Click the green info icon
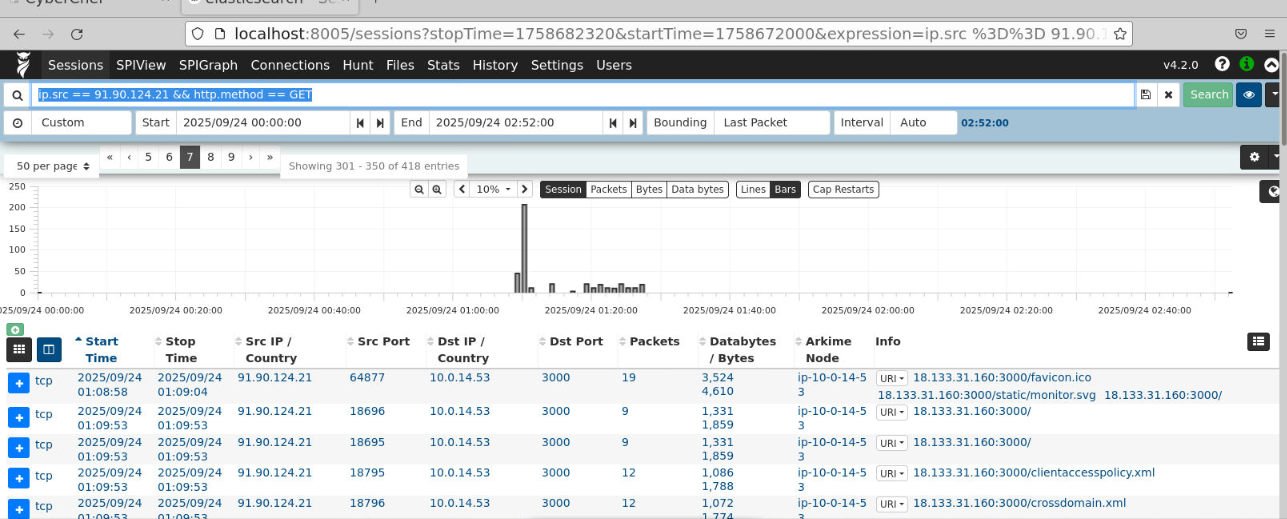1287x519 pixels. (1246, 64)
